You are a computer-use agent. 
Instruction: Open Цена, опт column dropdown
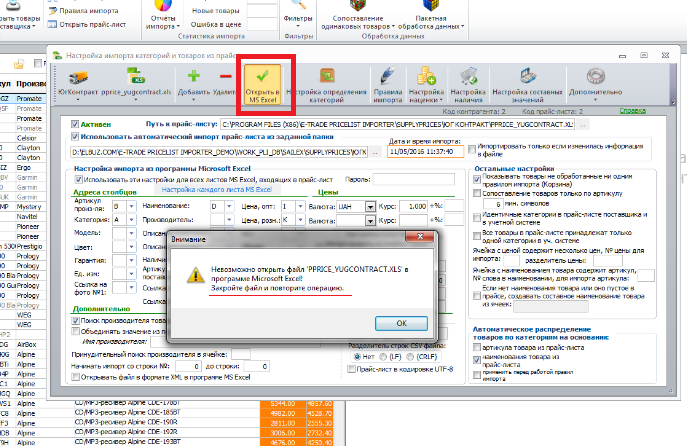pos(300,206)
